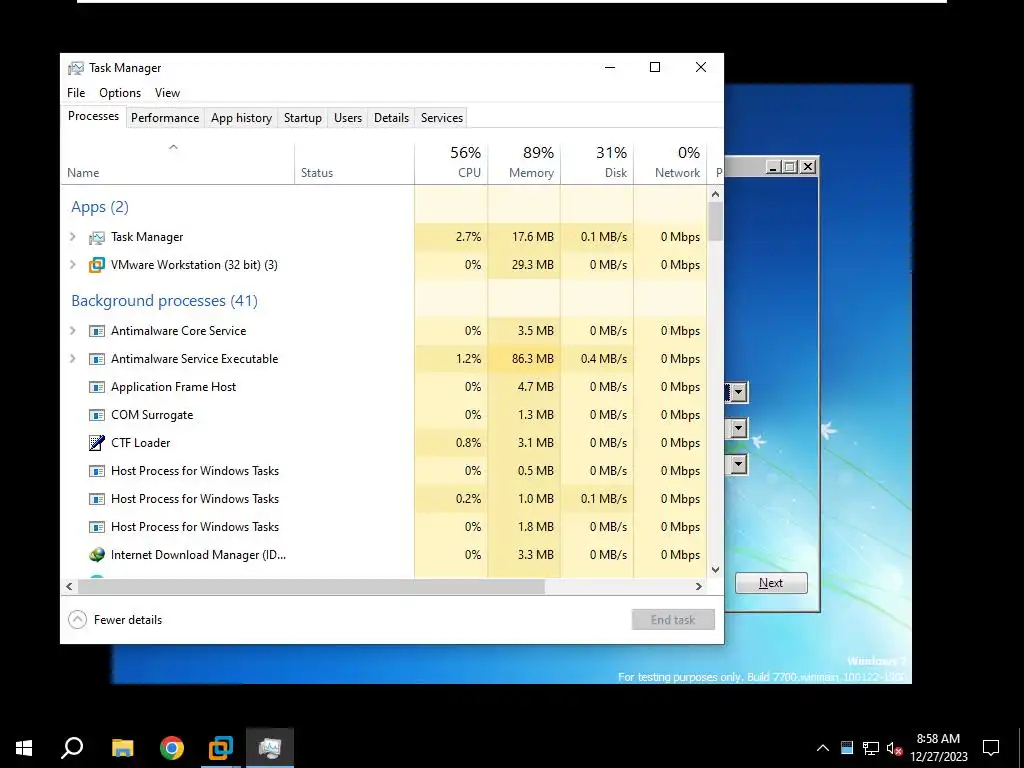Expand the VMware Workstation process group
1024x768 pixels.
[73, 265]
